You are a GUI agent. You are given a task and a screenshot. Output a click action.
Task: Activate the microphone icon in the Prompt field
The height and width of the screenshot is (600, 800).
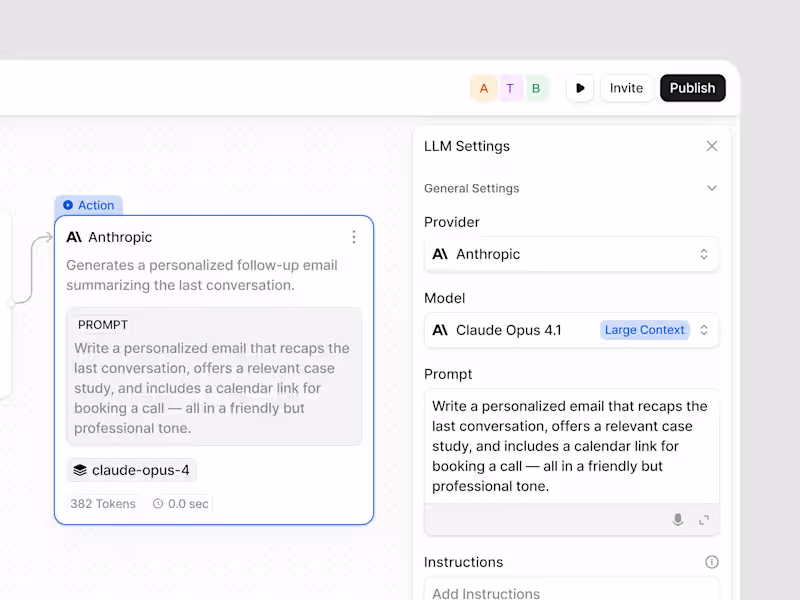click(678, 519)
